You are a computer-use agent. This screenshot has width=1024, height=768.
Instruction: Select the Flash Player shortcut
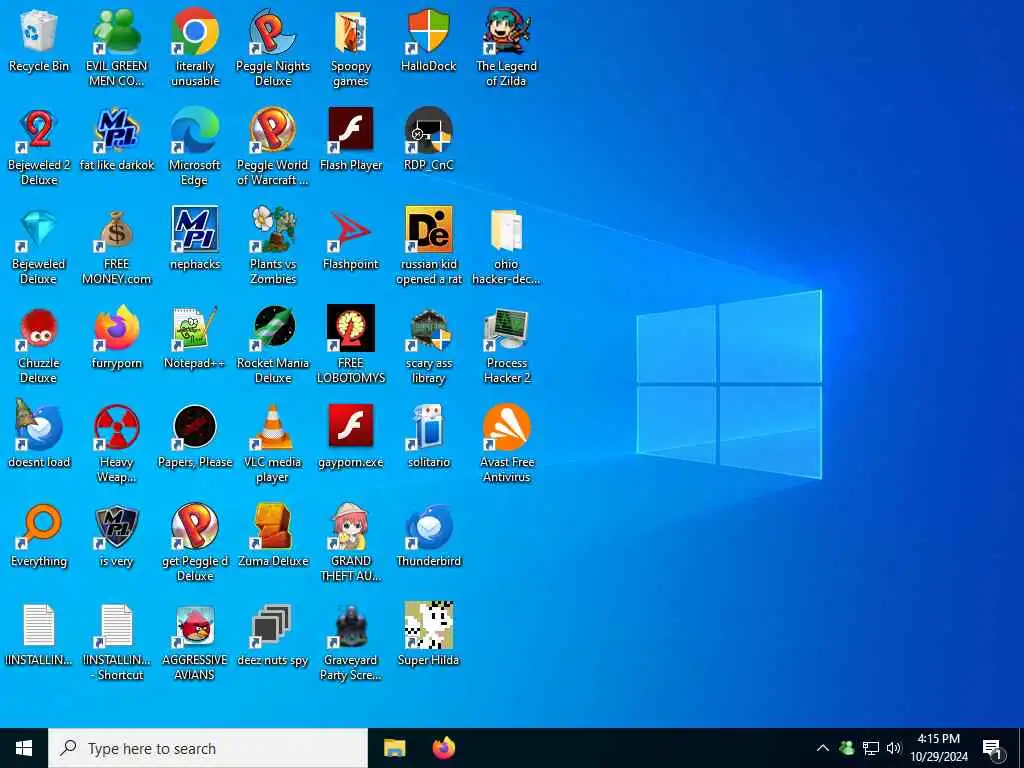tap(351, 131)
